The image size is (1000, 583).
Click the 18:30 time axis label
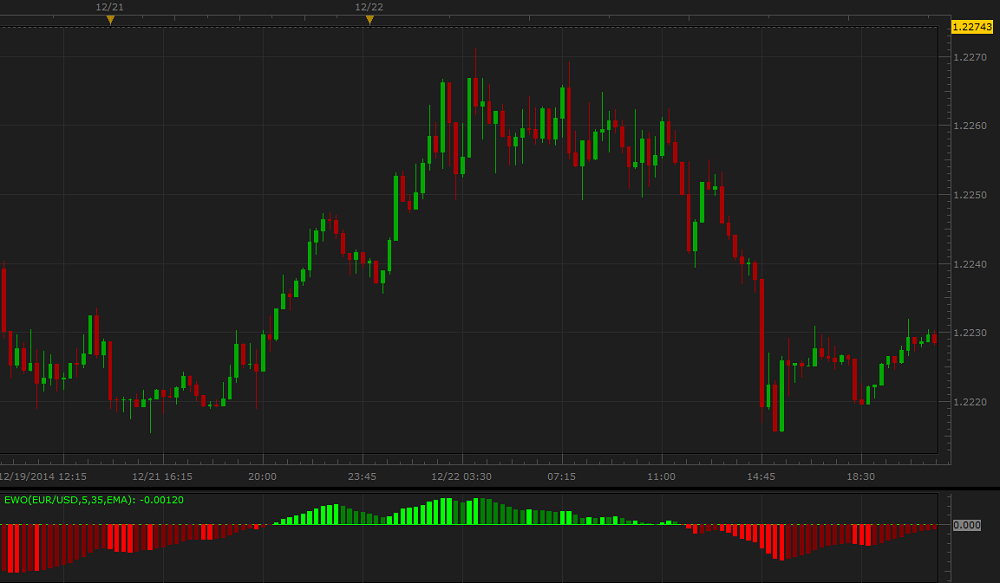coord(860,476)
